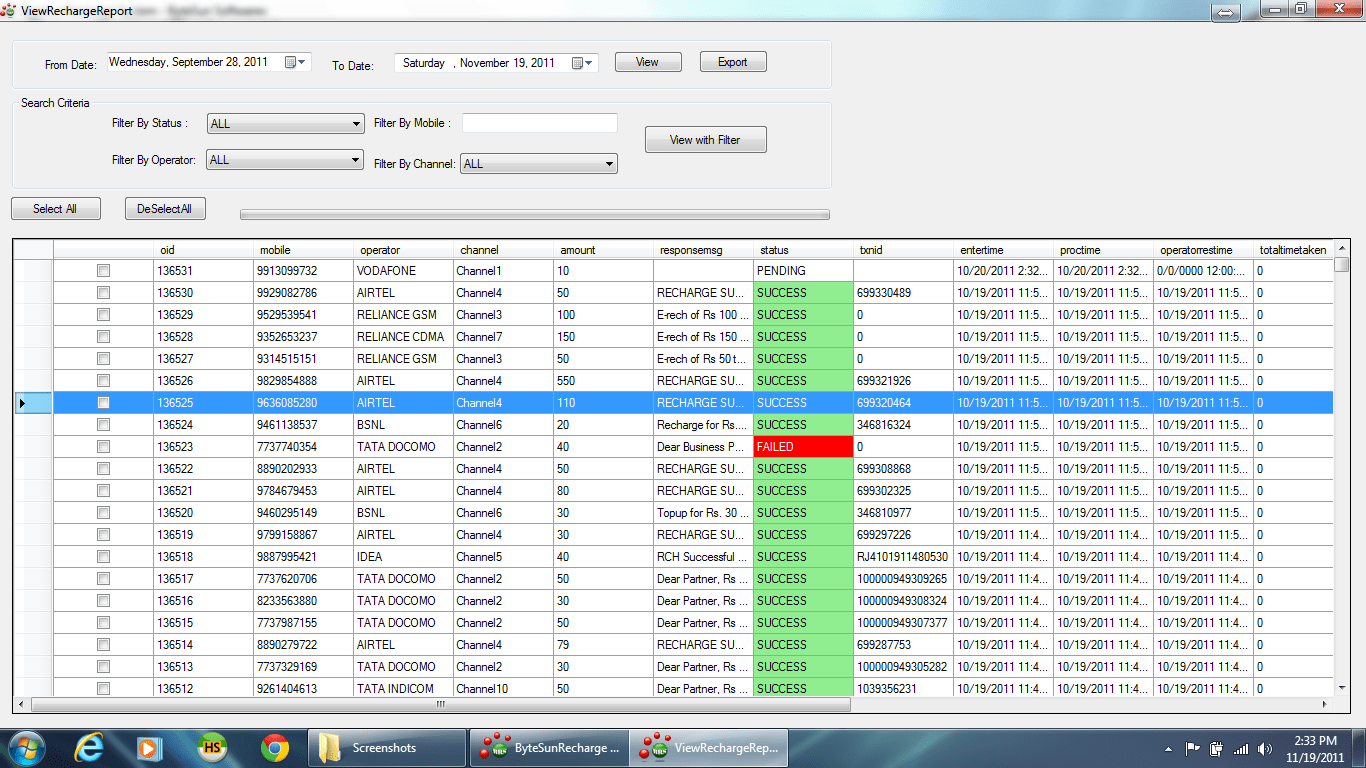Tick checkbox for oid 136529 row
The width and height of the screenshot is (1366, 768).
[103, 314]
